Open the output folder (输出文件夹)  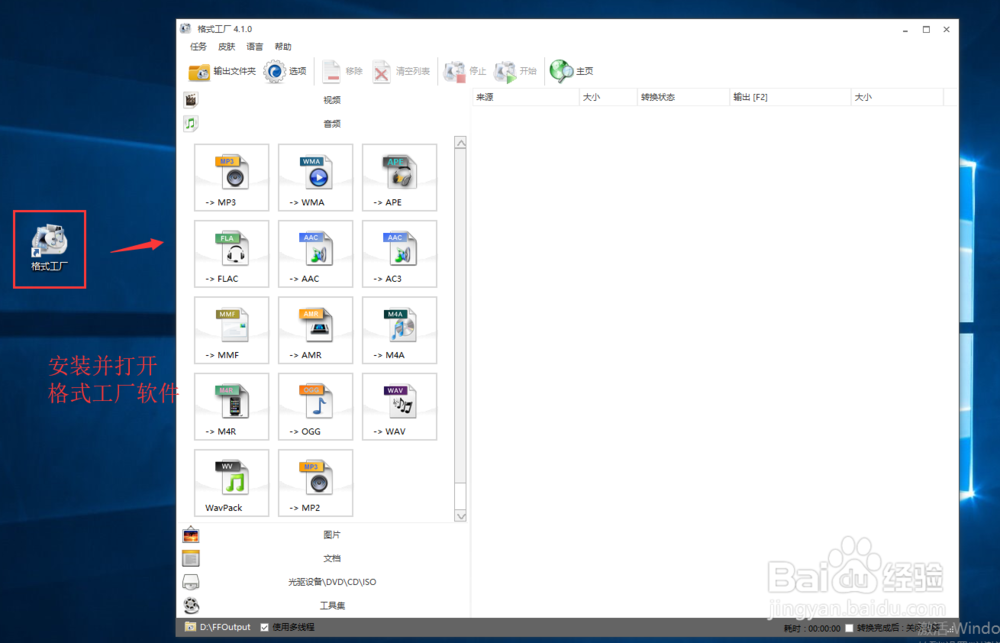click(x=222, y=71)
